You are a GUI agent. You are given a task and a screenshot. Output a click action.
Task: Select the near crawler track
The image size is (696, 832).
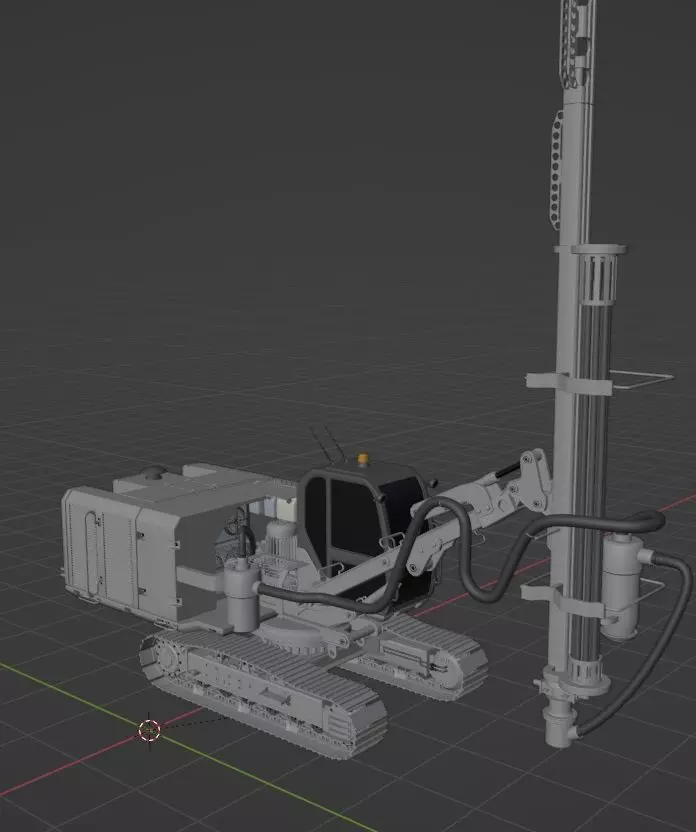pos(263,692)
